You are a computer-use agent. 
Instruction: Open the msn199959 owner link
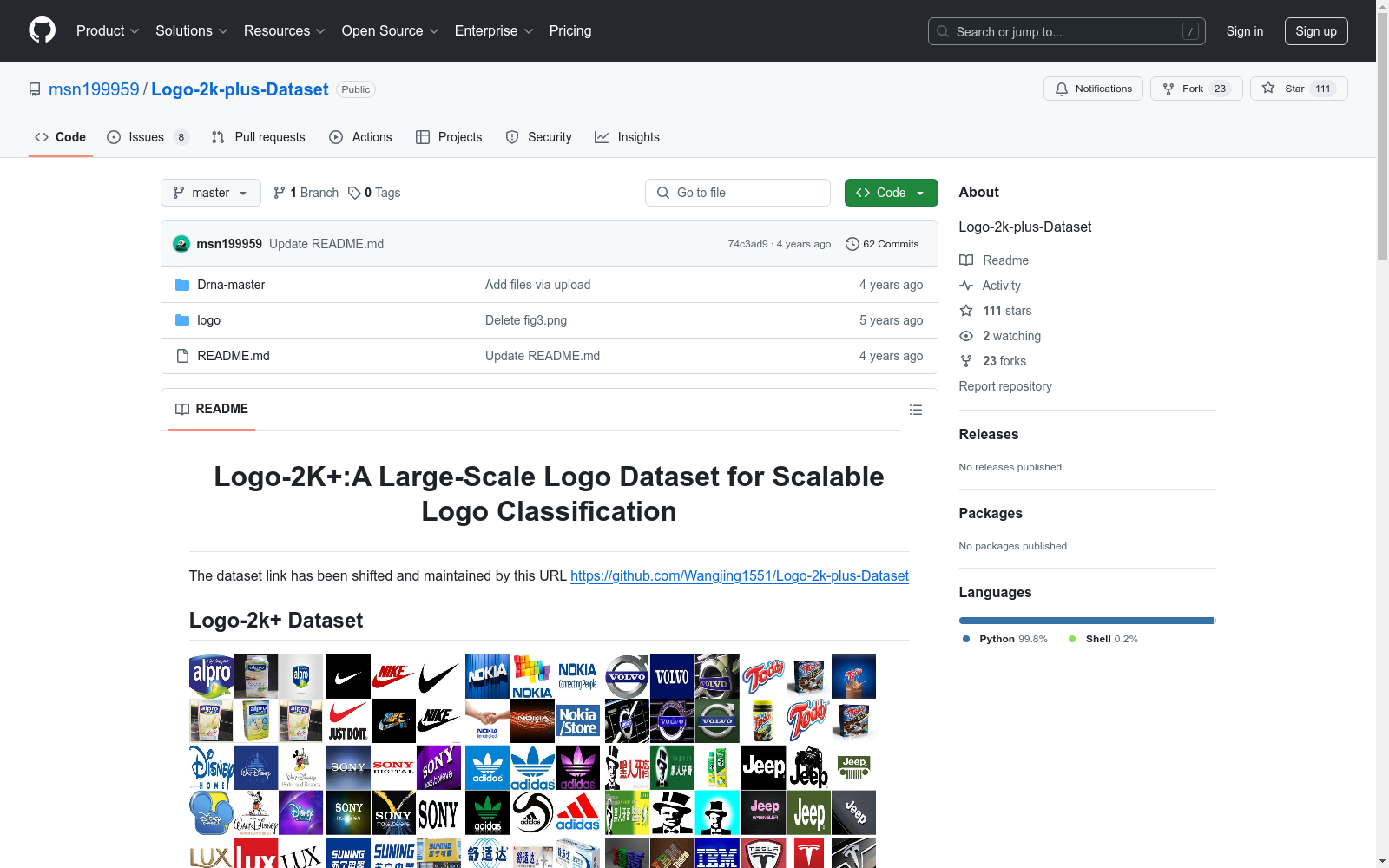(x=94, y=89)
